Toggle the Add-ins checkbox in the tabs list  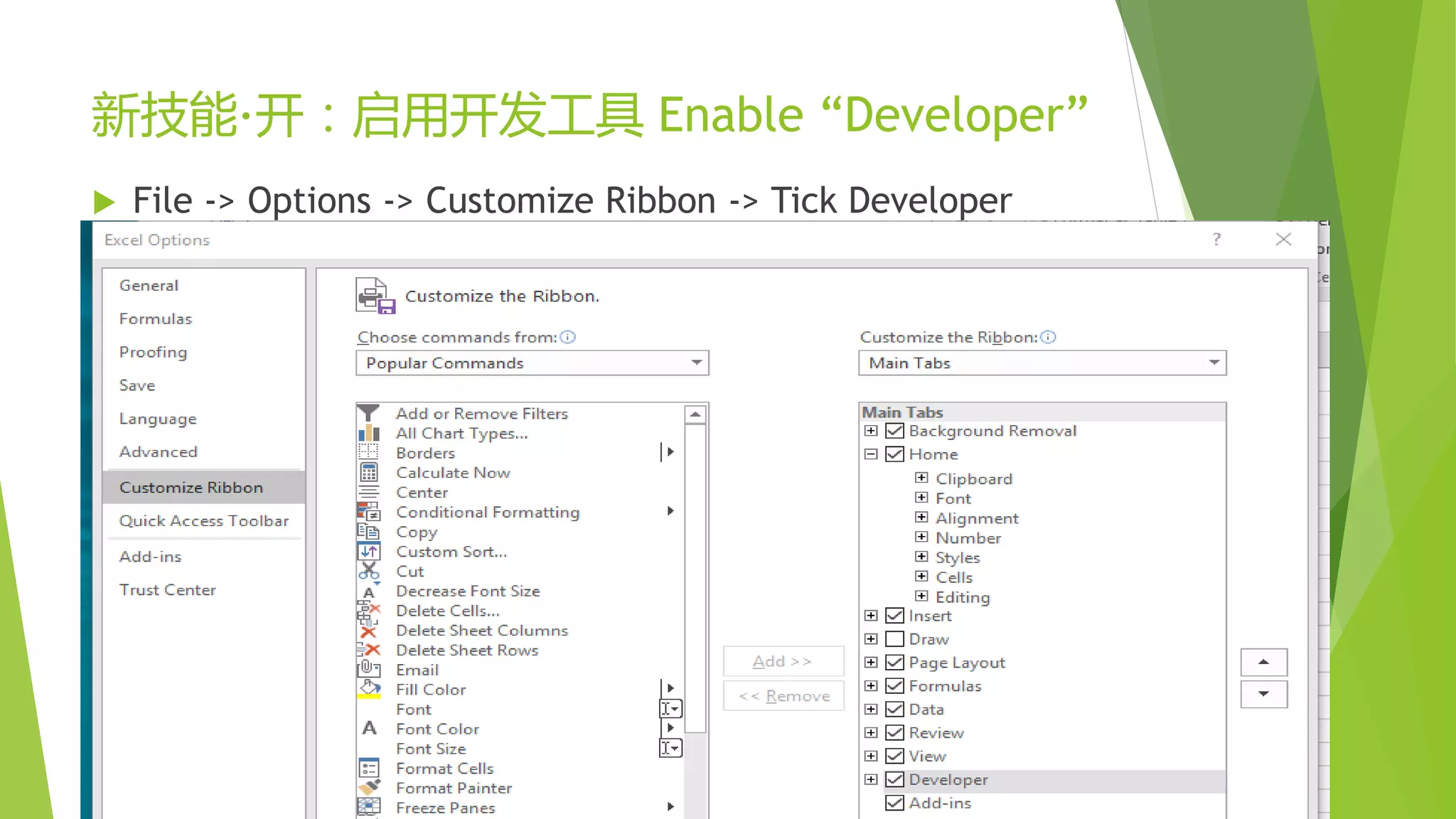pos(894,803)
